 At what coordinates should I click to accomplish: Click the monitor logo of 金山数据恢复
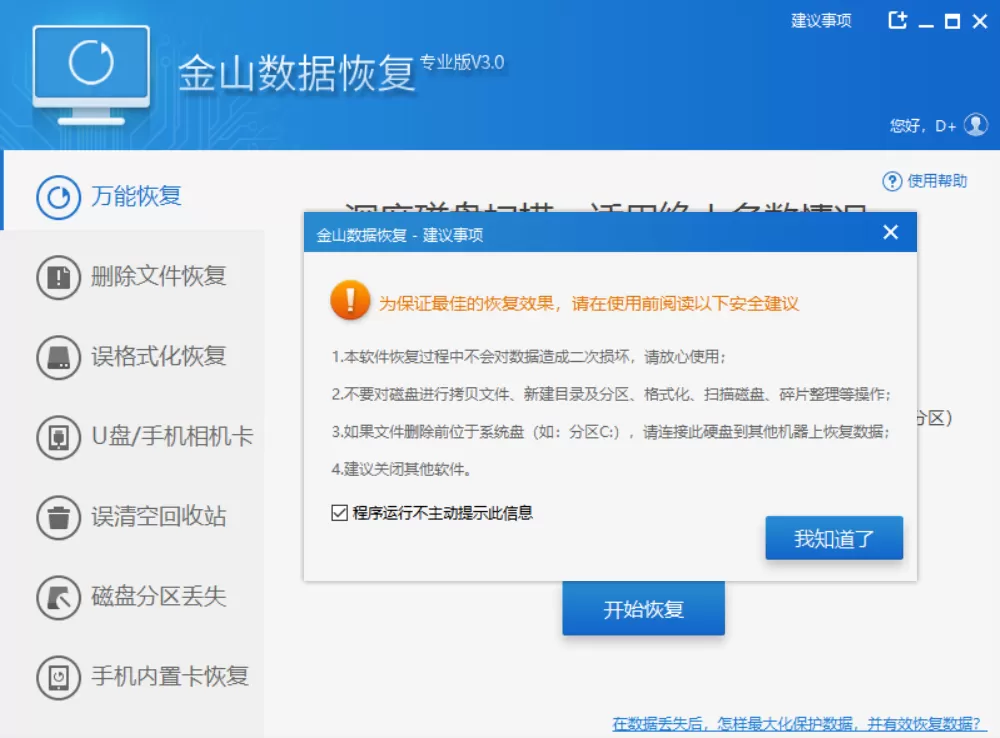[x=91, y=75]
